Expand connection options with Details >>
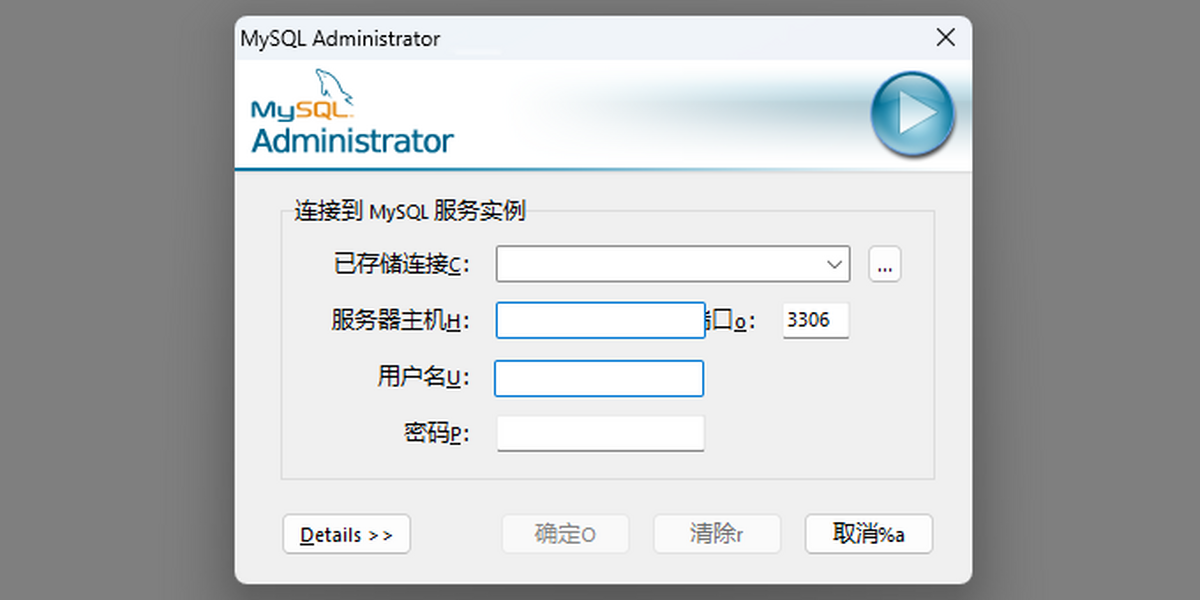 click(346, 535)
